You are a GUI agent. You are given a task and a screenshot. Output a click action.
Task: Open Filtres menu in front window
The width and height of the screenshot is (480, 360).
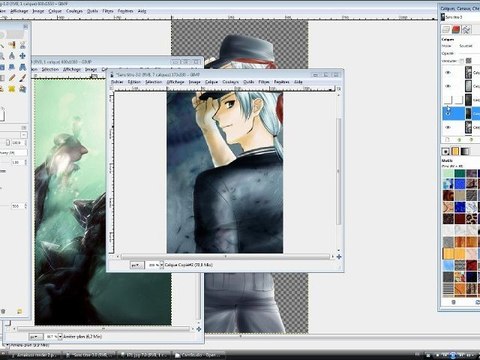coord(264,82)
